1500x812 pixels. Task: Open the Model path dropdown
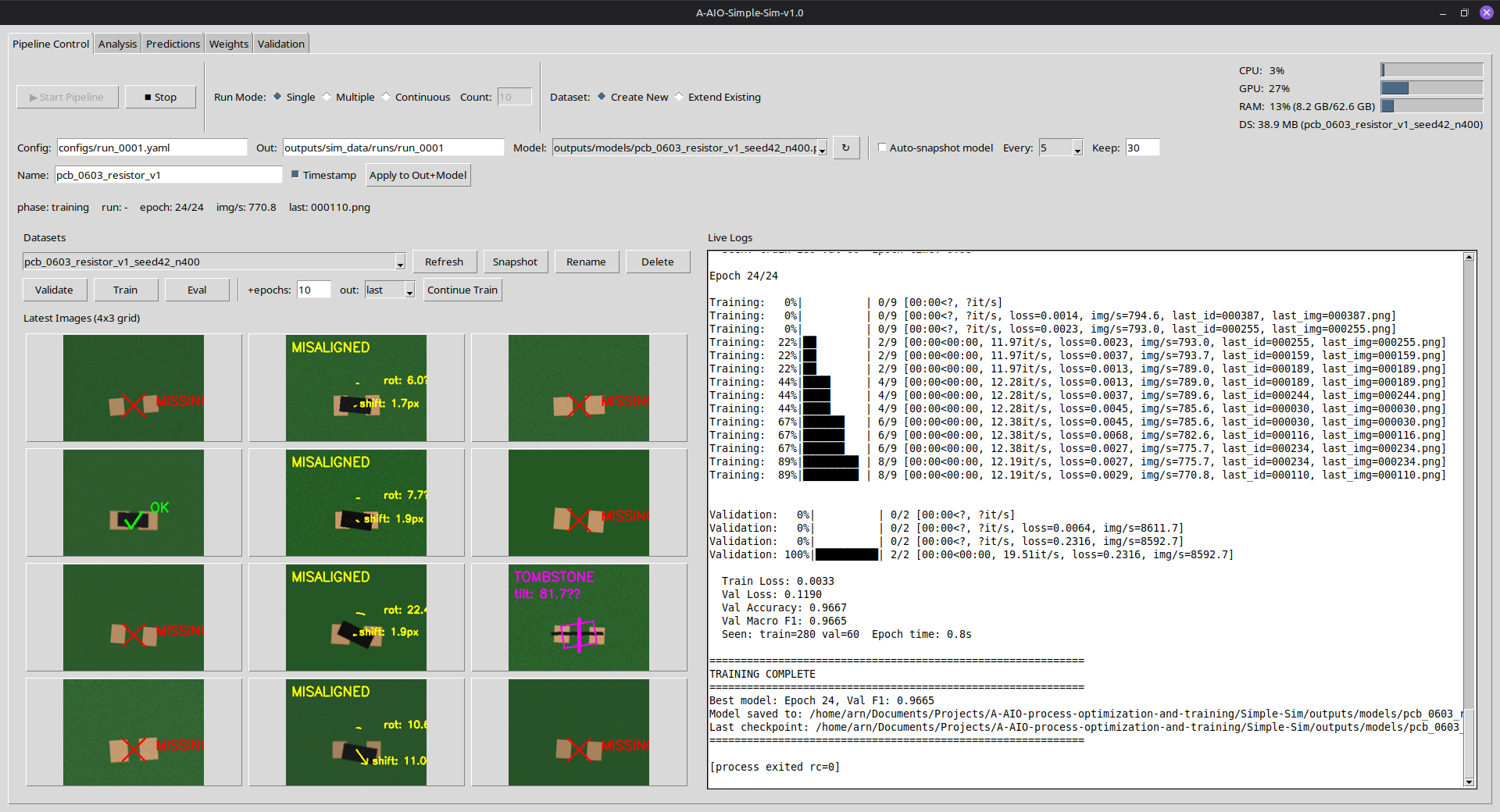[x=822, y=148]
